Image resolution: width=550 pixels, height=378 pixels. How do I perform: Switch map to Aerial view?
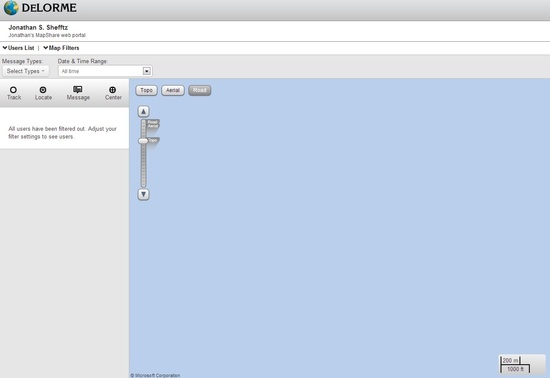pyautogui.click(x=173, y=90)
